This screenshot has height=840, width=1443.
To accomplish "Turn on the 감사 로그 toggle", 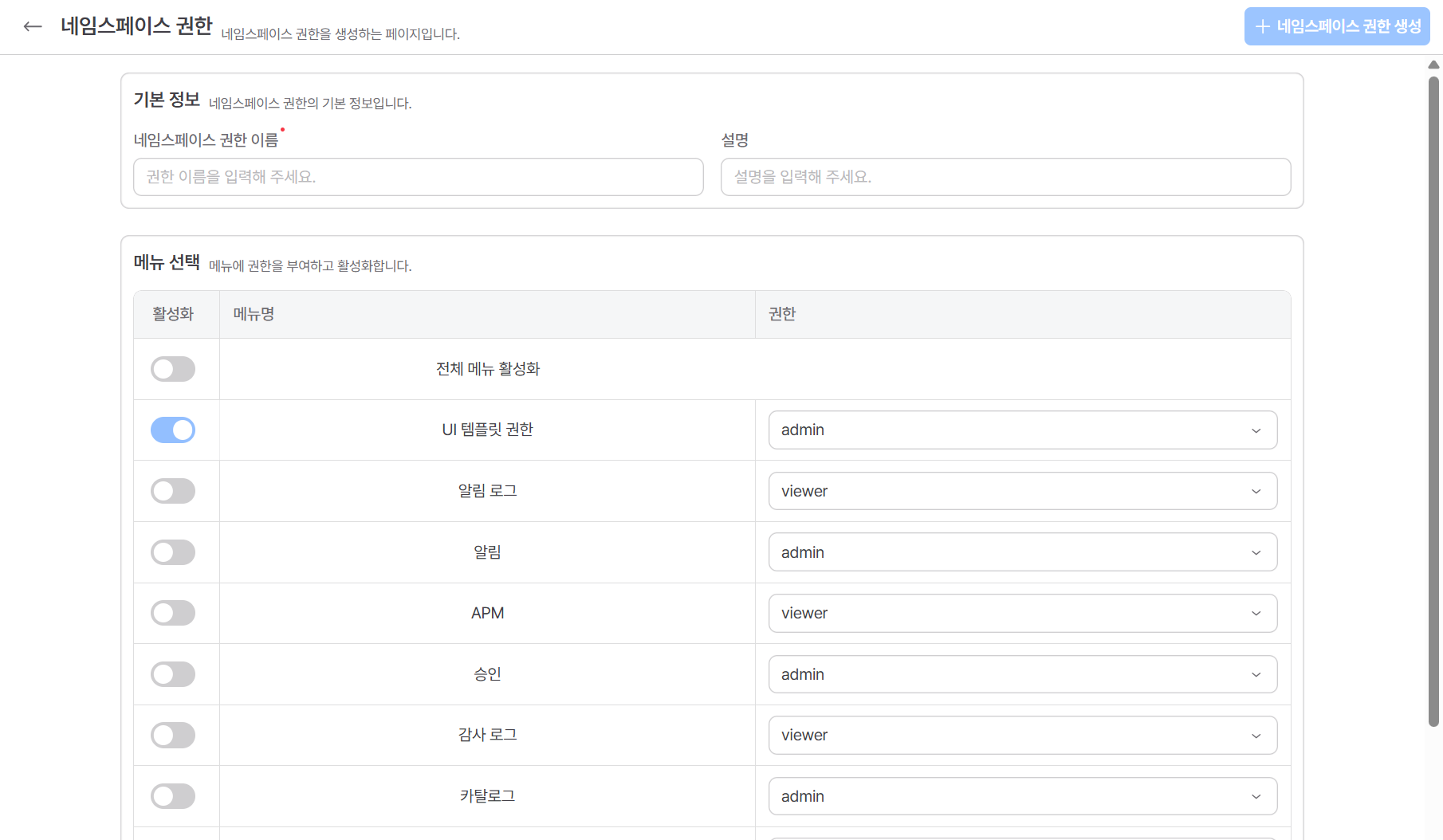I will pyautogui.click(x=173, y=735).
